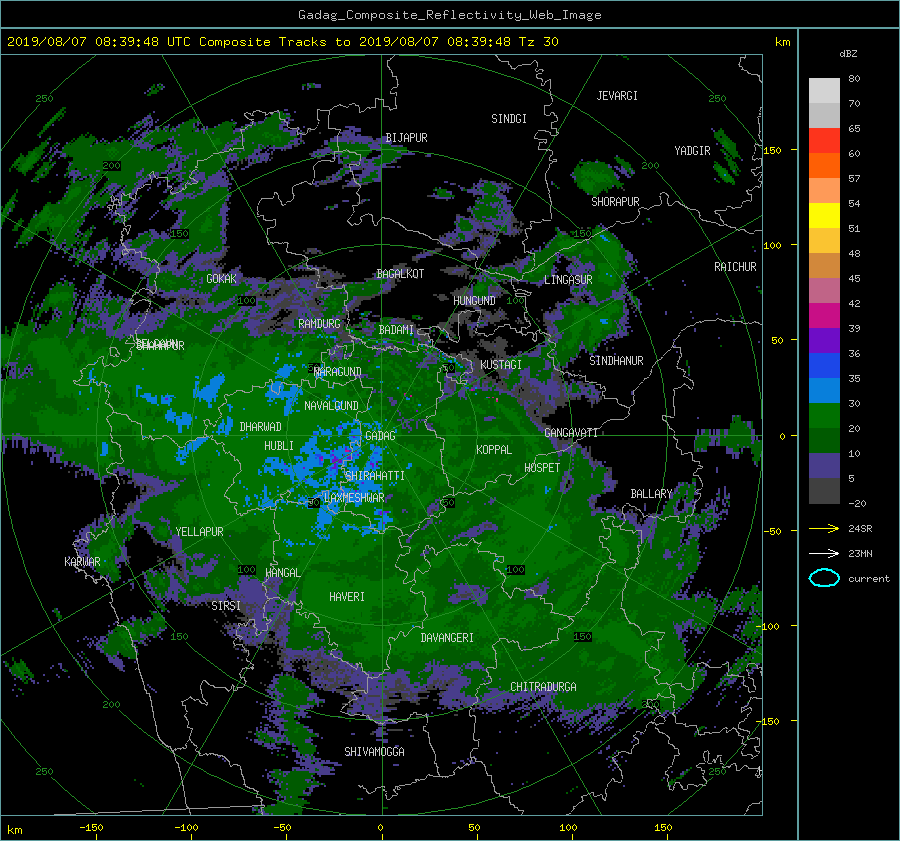Click the HAVERI city label
The height and width of the screenshot is (841, 900).
click(x=347, y=597)
